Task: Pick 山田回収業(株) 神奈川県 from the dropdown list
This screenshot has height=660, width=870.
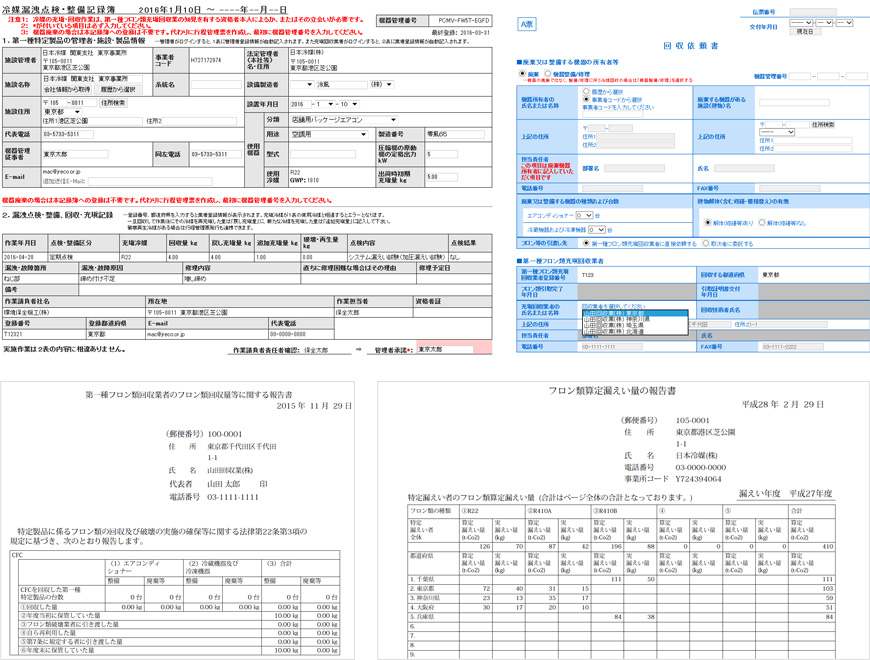Action: (x=635, y=319)
